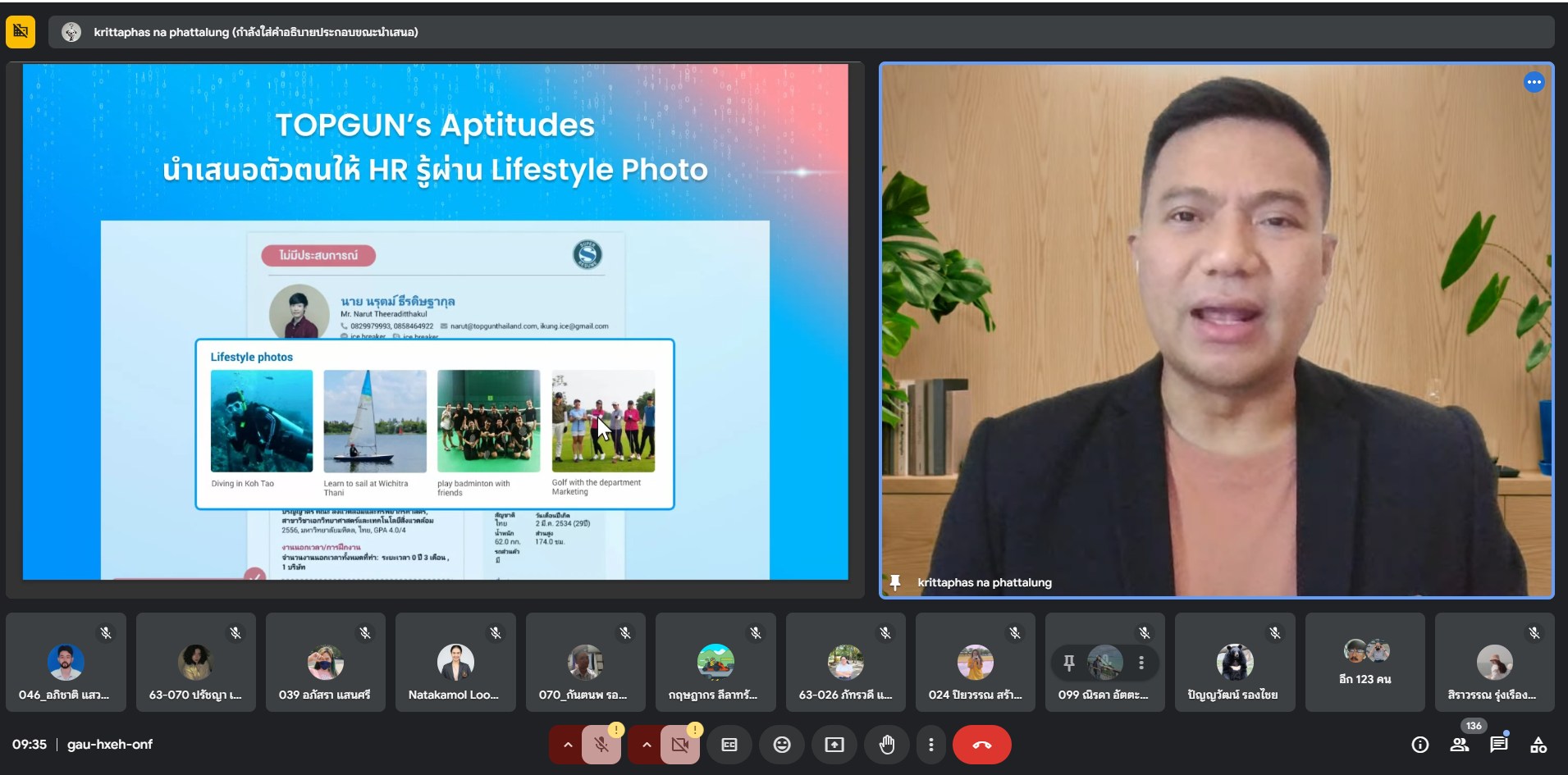Open the chat panel
The width and height of the screenshot is (1568, 775).
tap(1499, 745)
